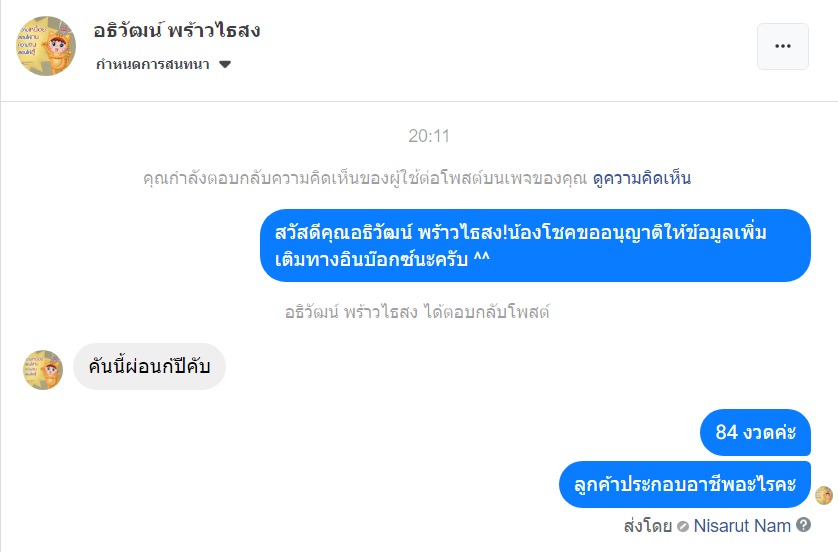Select the 84 งวดค่ะ message bubble
The width and height of the screenshot is (838, 552).
pos(755,433)
